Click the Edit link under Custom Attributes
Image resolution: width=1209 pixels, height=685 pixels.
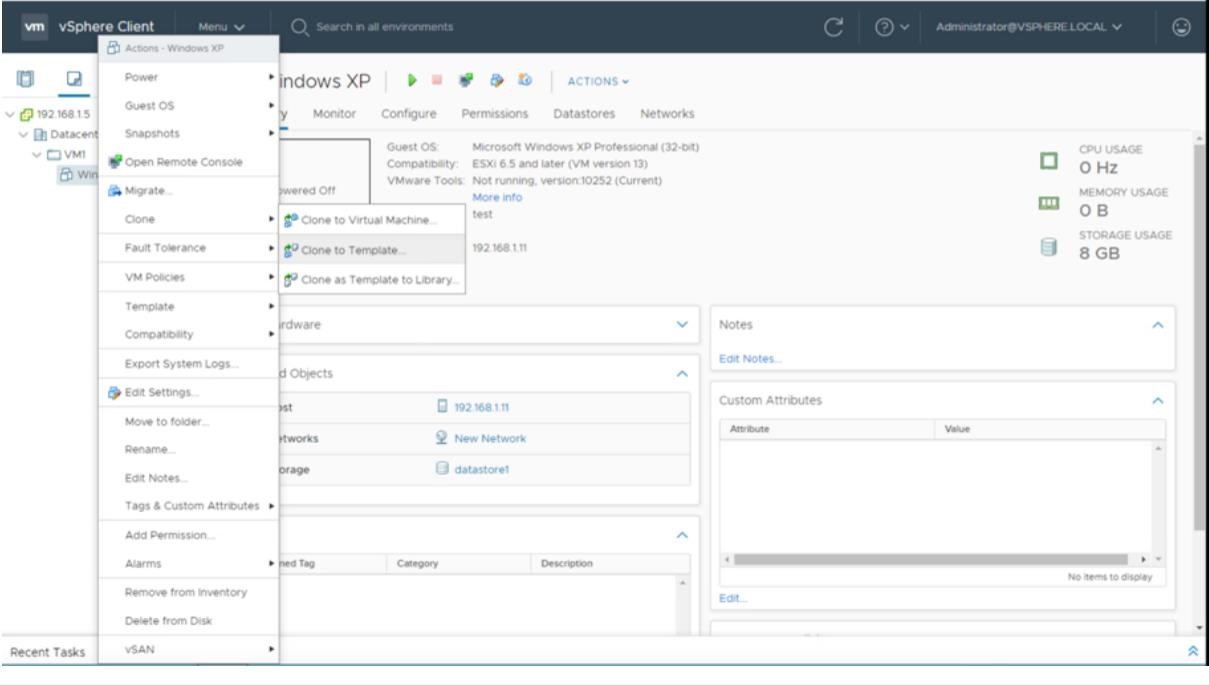(x=732, y=598)
